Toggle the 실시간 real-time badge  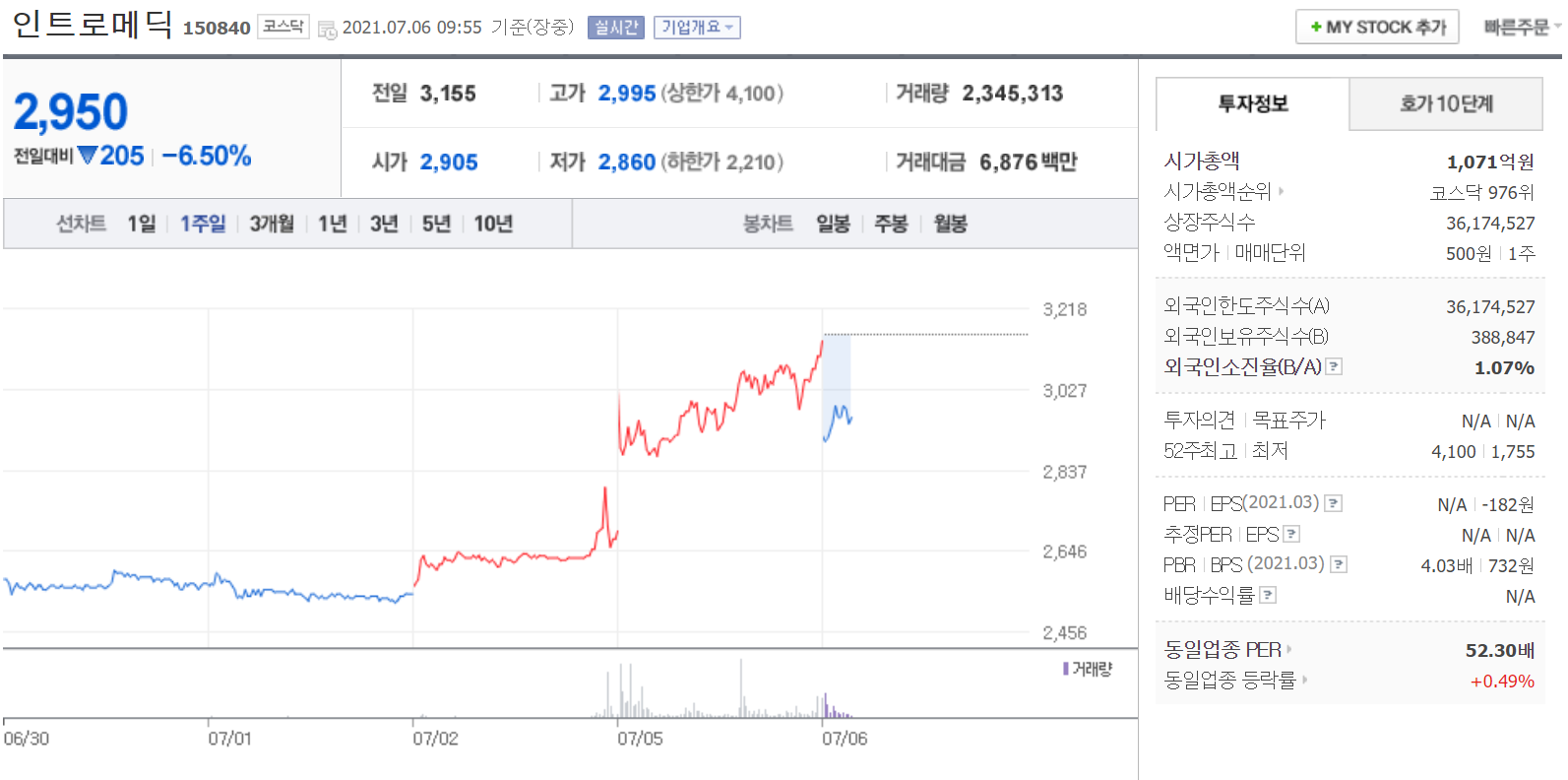[615, 28]
